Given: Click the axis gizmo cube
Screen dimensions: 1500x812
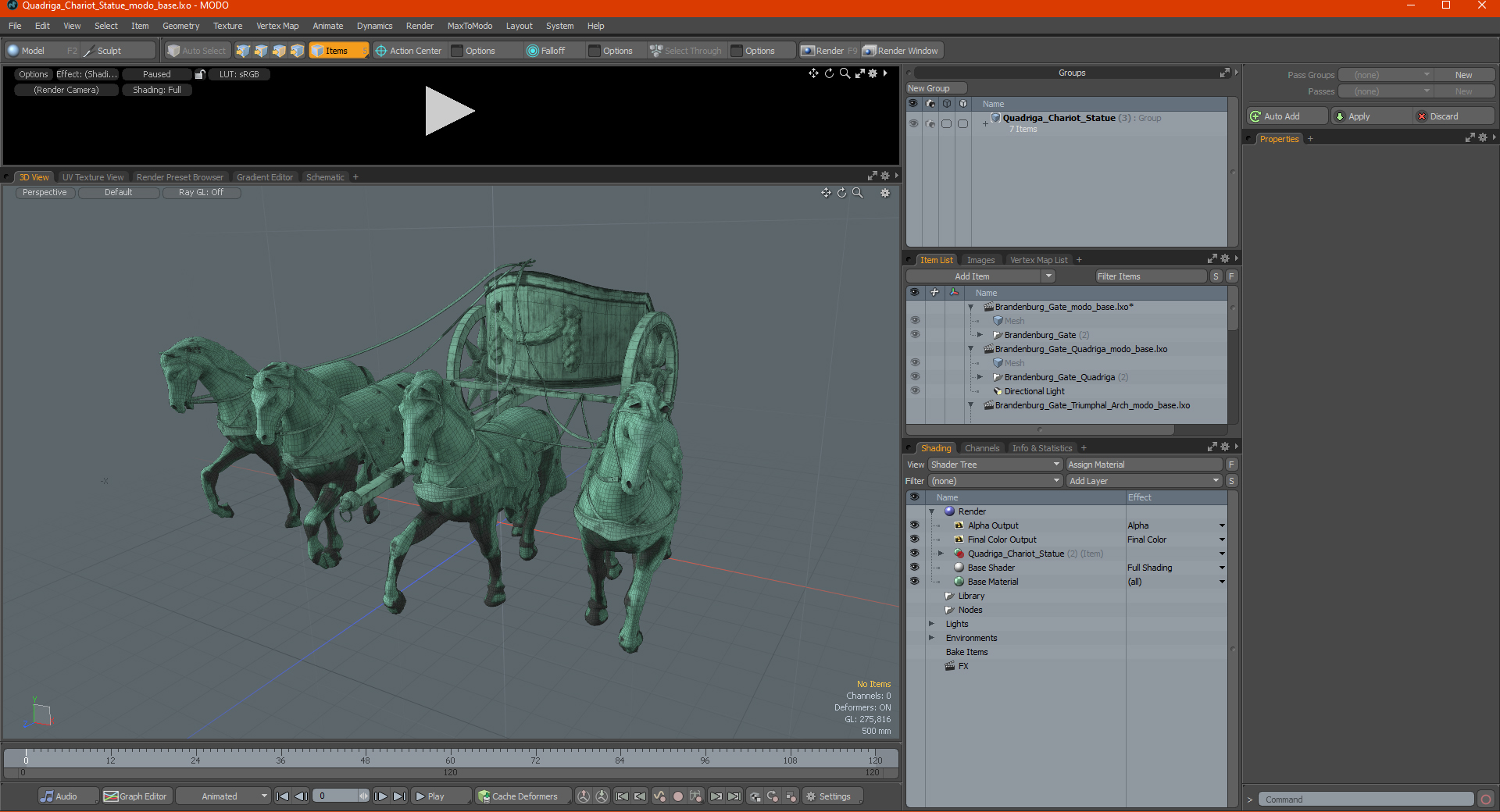Looking at the screenshot, I should 41,714.
